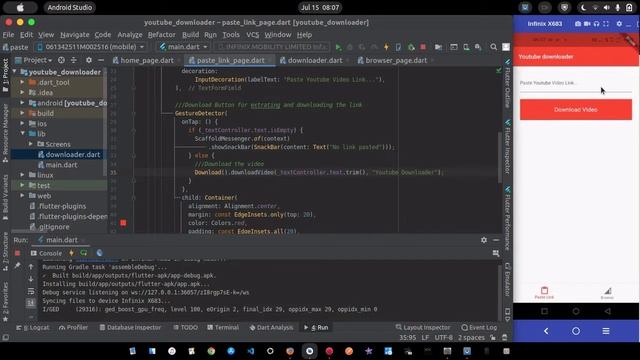Click Paste Youtube Video Link input field
Screen dimensions: 640x360
tap(576, 83)
